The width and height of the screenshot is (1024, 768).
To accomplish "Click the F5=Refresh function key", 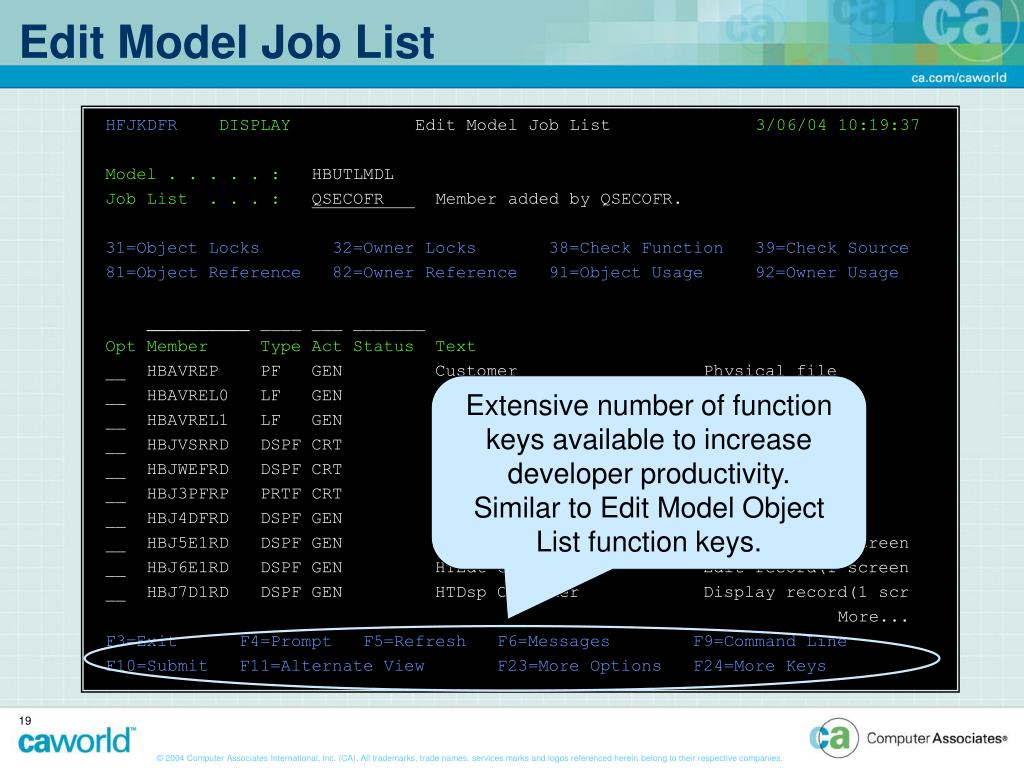I will (415, 641).
